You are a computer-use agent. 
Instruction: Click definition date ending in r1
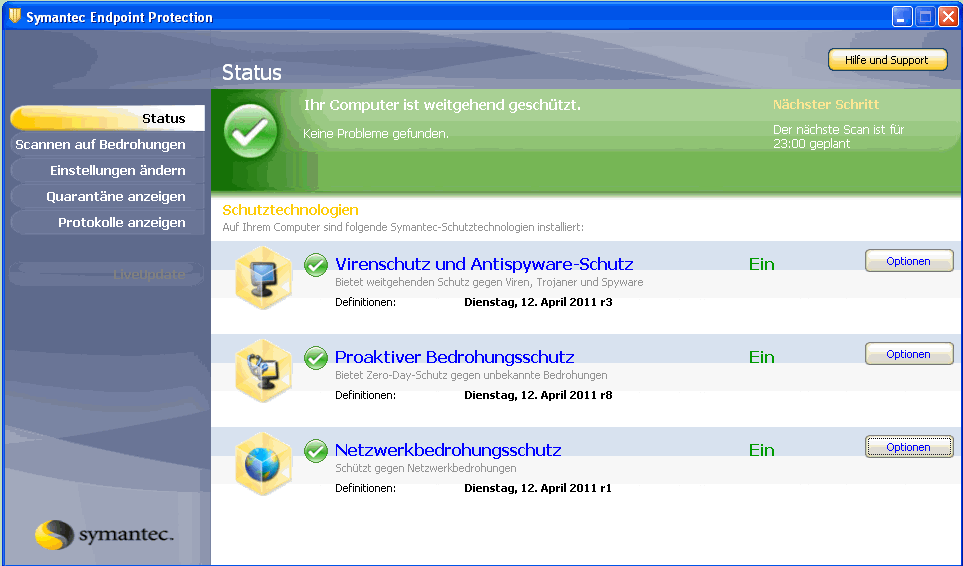538,488
